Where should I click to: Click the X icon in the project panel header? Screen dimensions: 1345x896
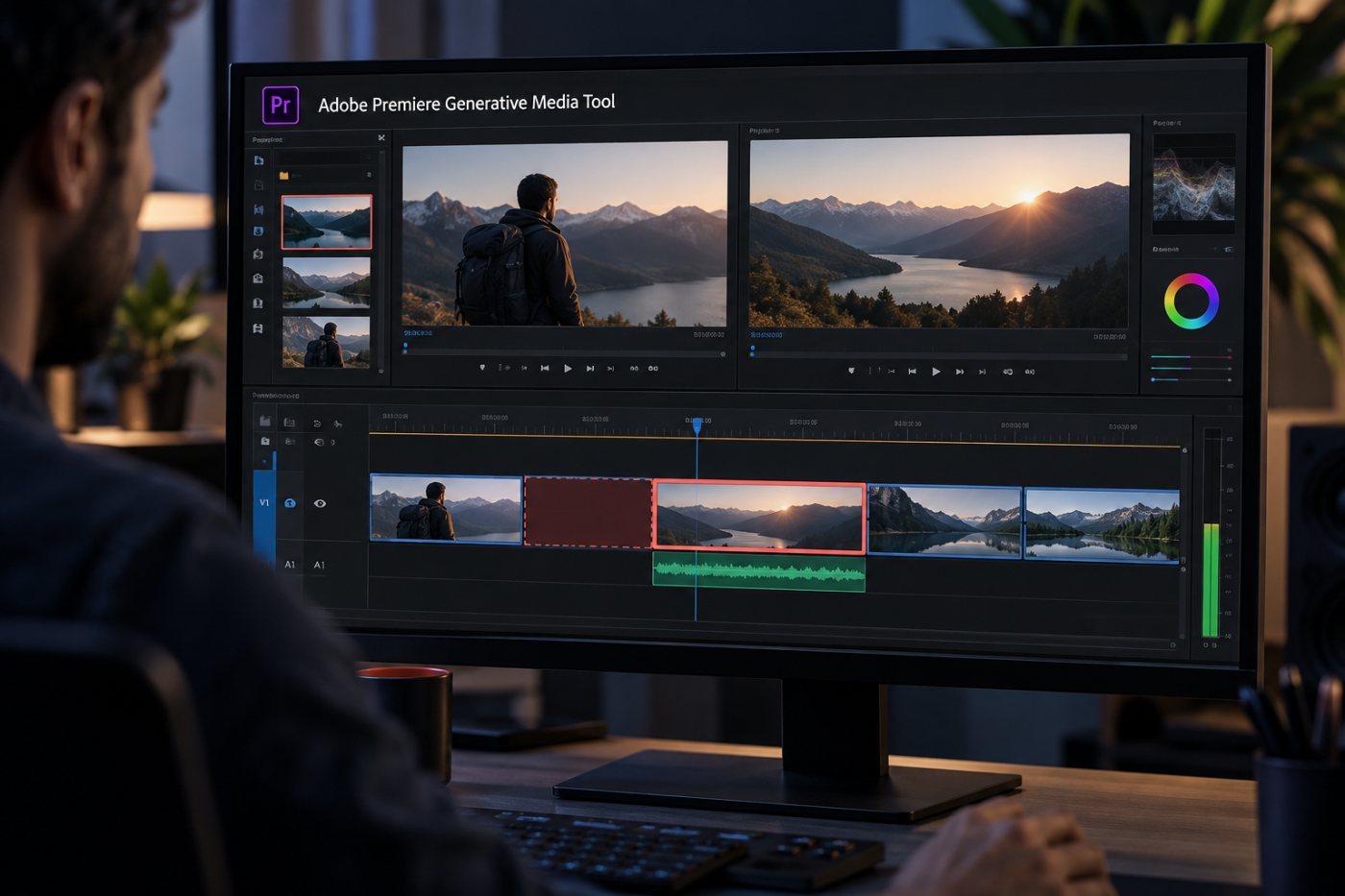coord(381,138)
